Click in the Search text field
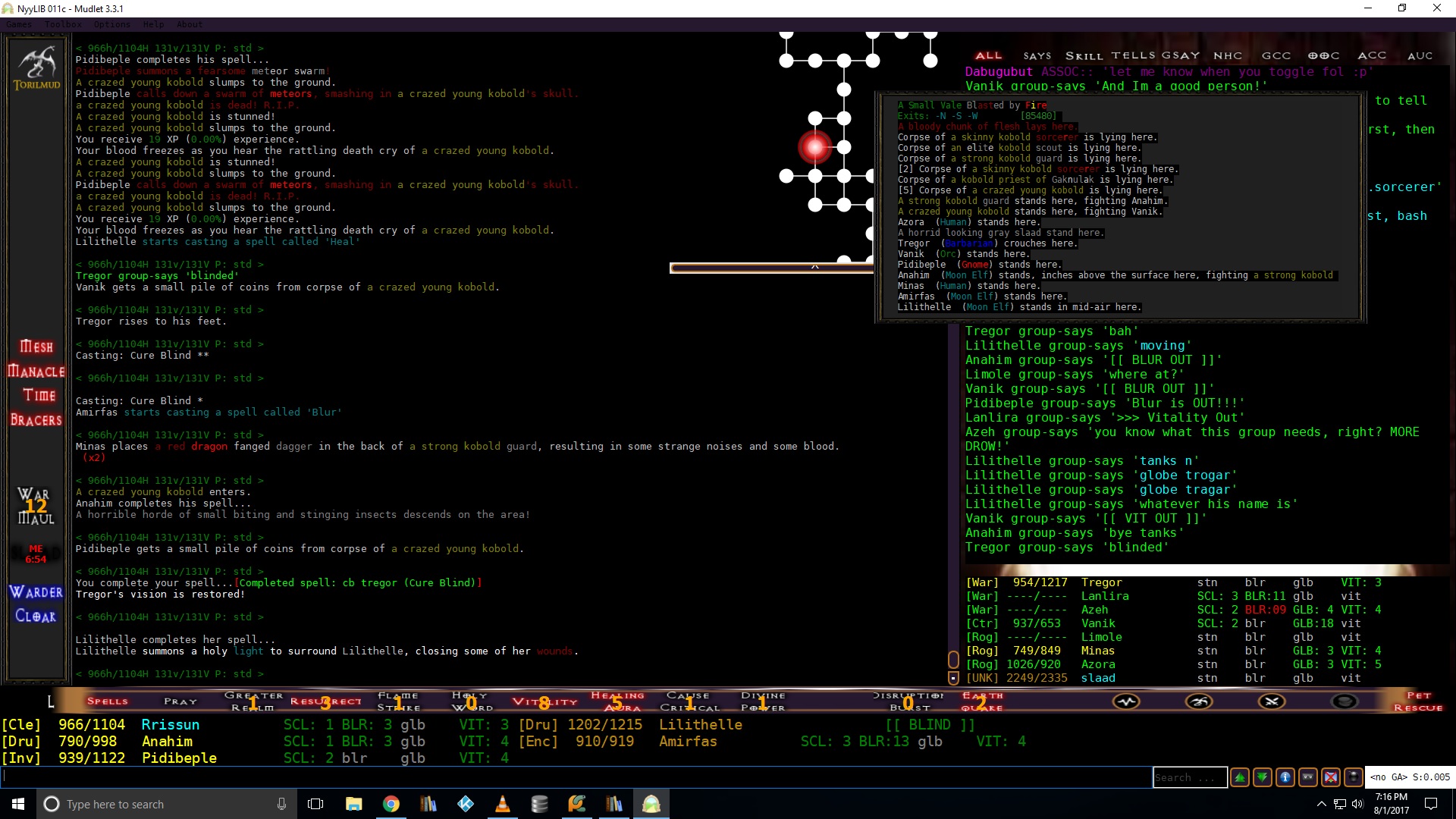Viewport: 1456px width, 819px height. coord(1189,777)
